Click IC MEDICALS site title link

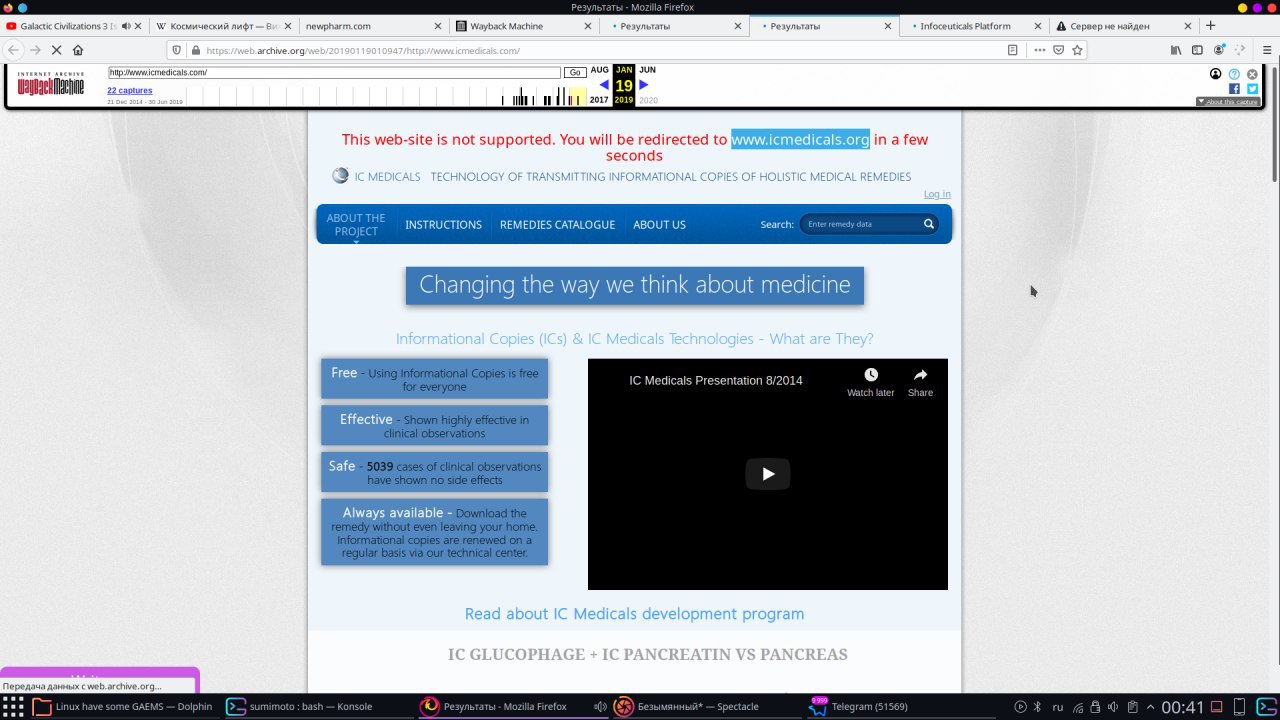tap(387, 177)
